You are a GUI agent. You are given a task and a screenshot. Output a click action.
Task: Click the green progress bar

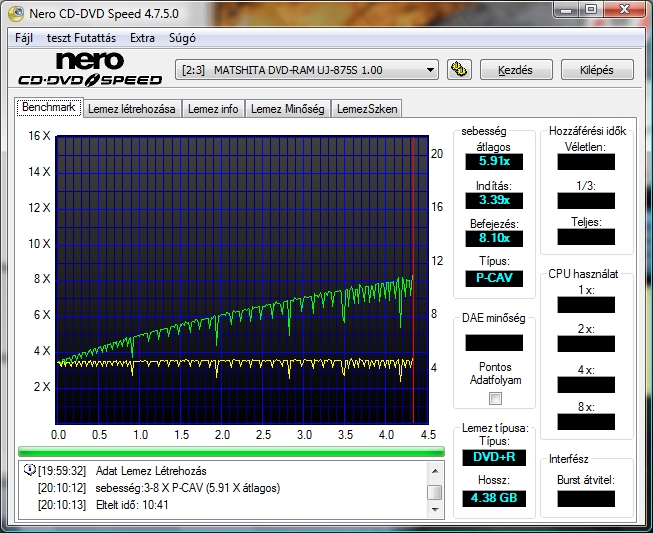[231, 451]
